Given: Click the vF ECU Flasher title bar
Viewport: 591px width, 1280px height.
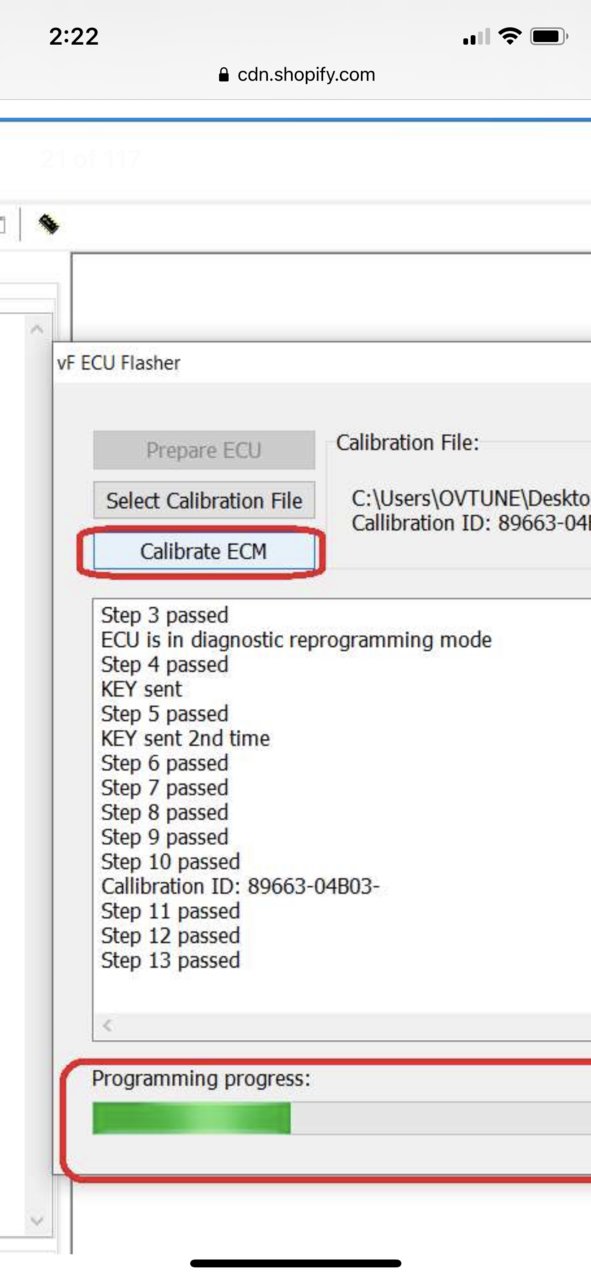Looking at the screenshot, I should click(322, 363).
